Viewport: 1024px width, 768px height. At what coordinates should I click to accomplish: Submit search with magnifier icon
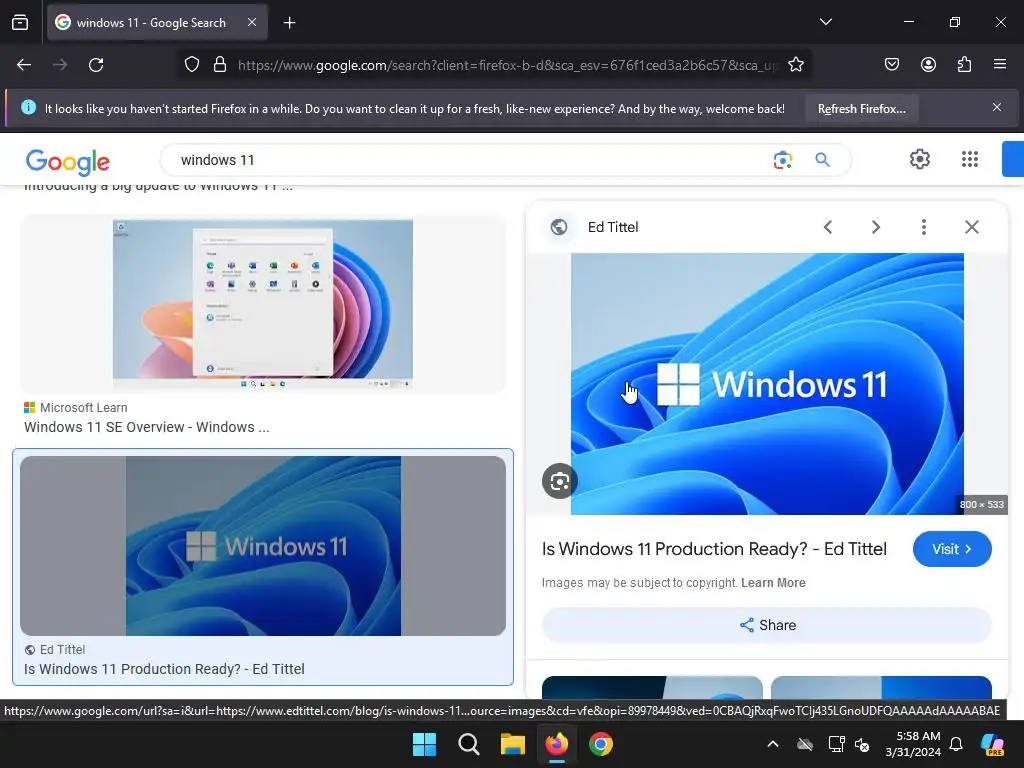(822, 159)
